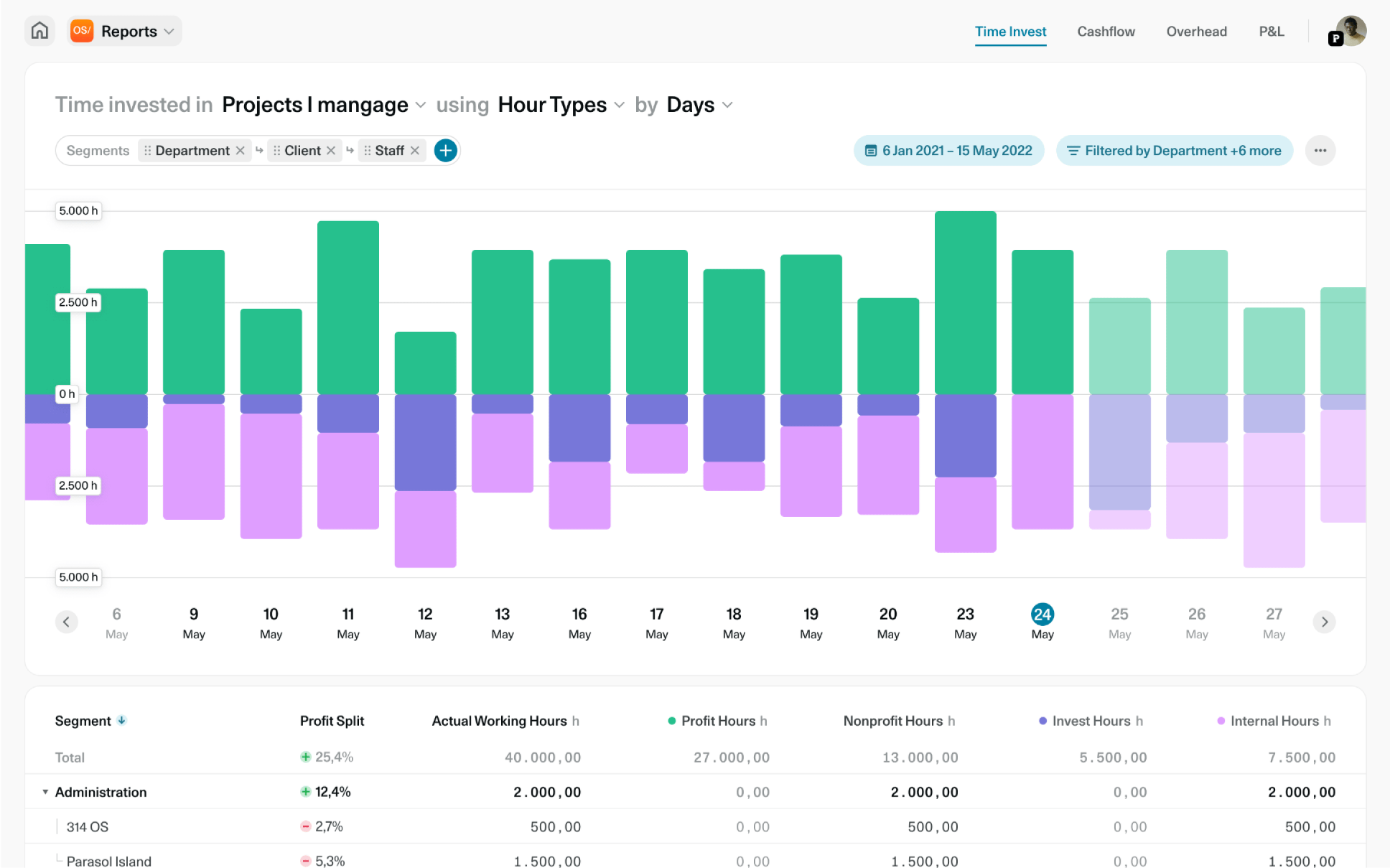The image size is (1390, 868).
Task: Remove the Client segment
Action: coord(331,151)
